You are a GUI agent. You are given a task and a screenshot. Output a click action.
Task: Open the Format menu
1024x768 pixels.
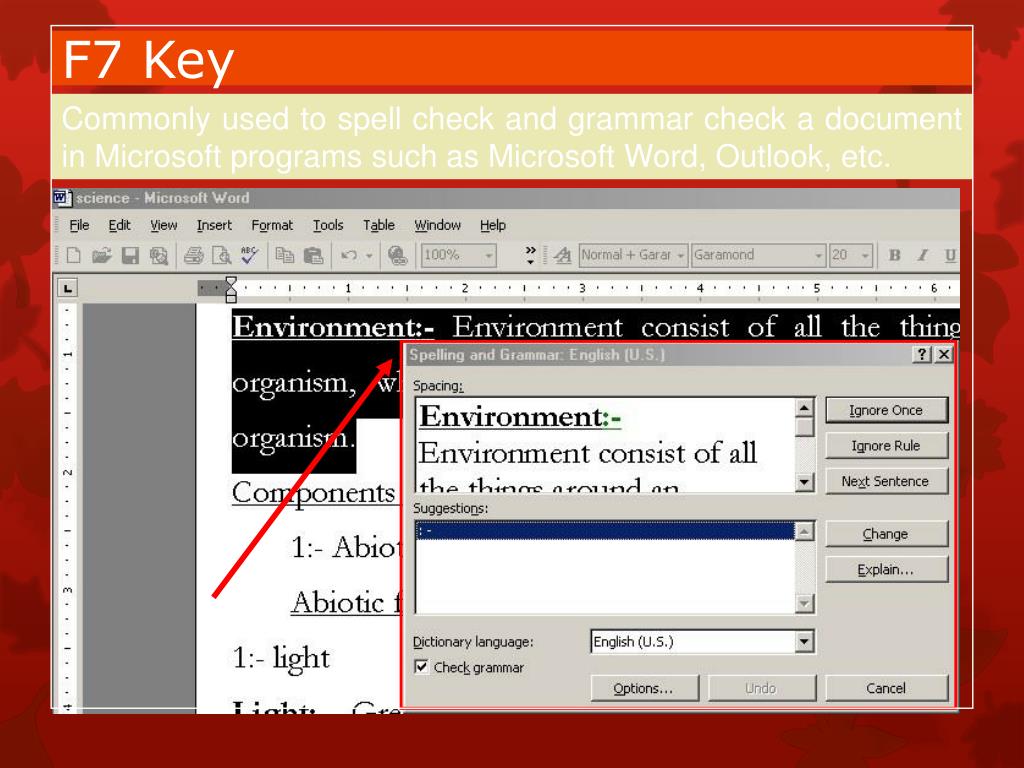tap(272, 225)
